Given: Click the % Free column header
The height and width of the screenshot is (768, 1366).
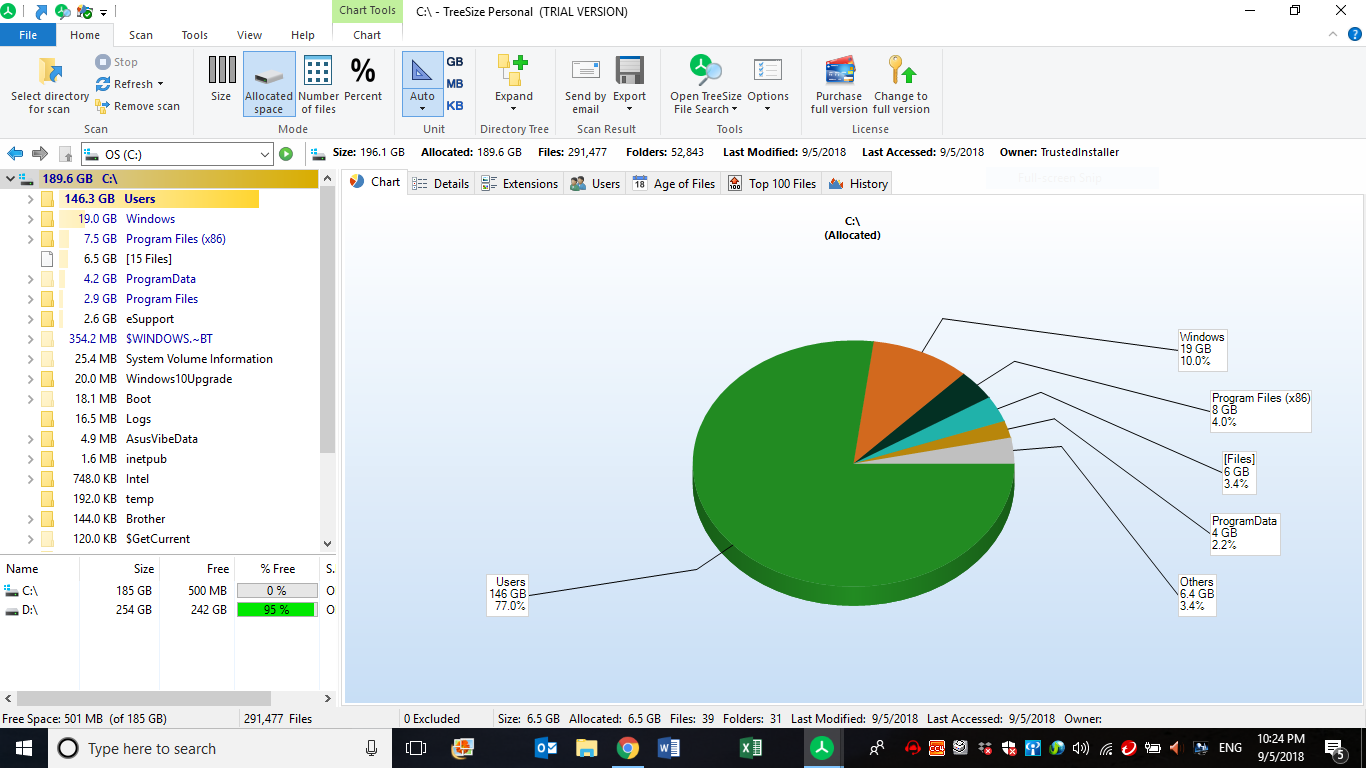Looking at the screenshot, I should (x=277, y=569).
